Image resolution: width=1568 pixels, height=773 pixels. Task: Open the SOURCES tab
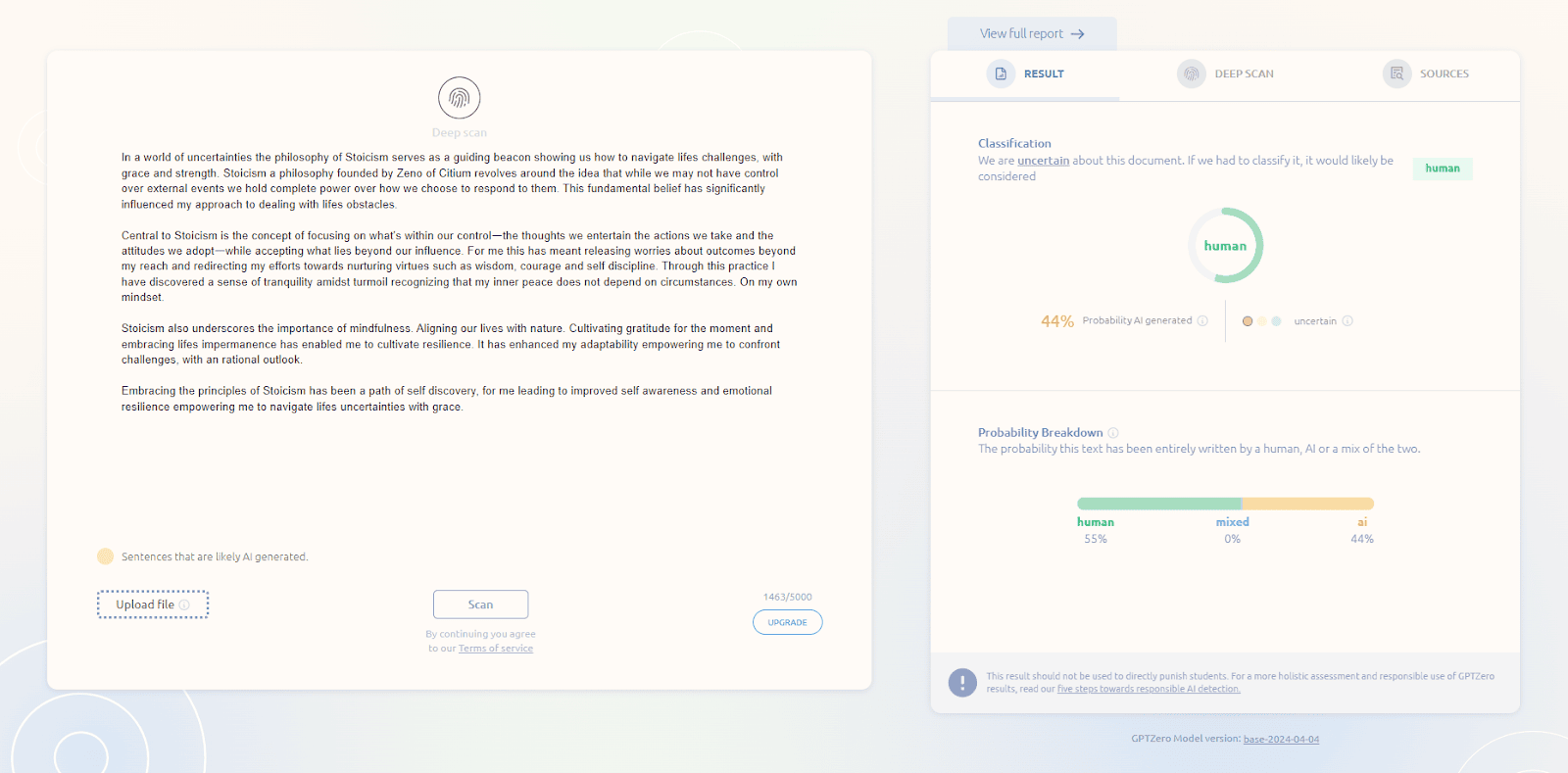point(1444,74)
